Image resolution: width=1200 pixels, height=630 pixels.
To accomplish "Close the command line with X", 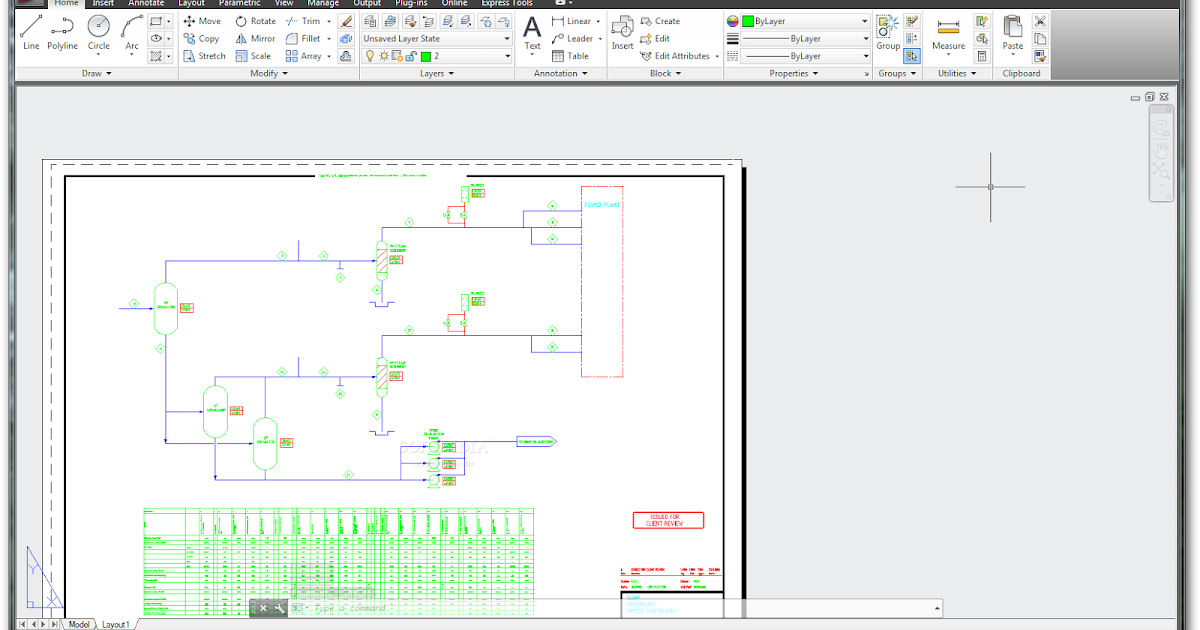I will [x=264, y=608].
